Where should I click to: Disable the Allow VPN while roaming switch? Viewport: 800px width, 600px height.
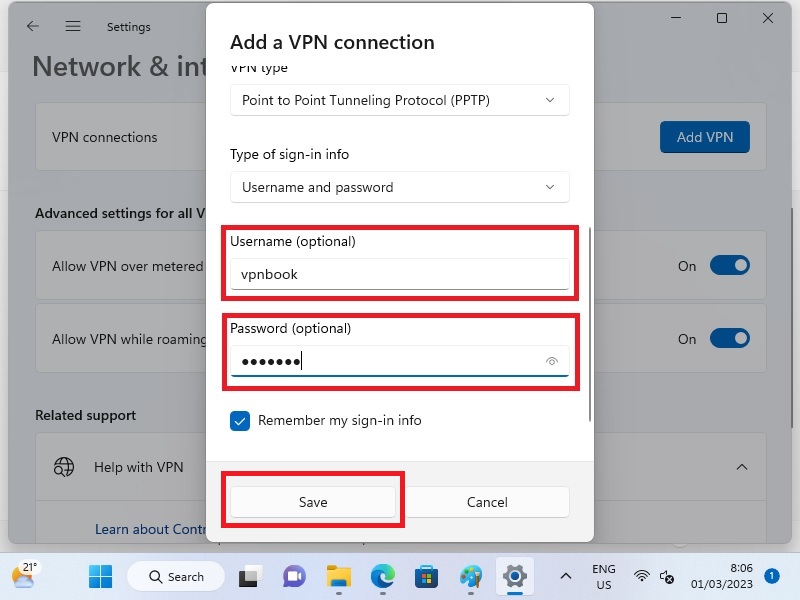[x=729, y=339]
